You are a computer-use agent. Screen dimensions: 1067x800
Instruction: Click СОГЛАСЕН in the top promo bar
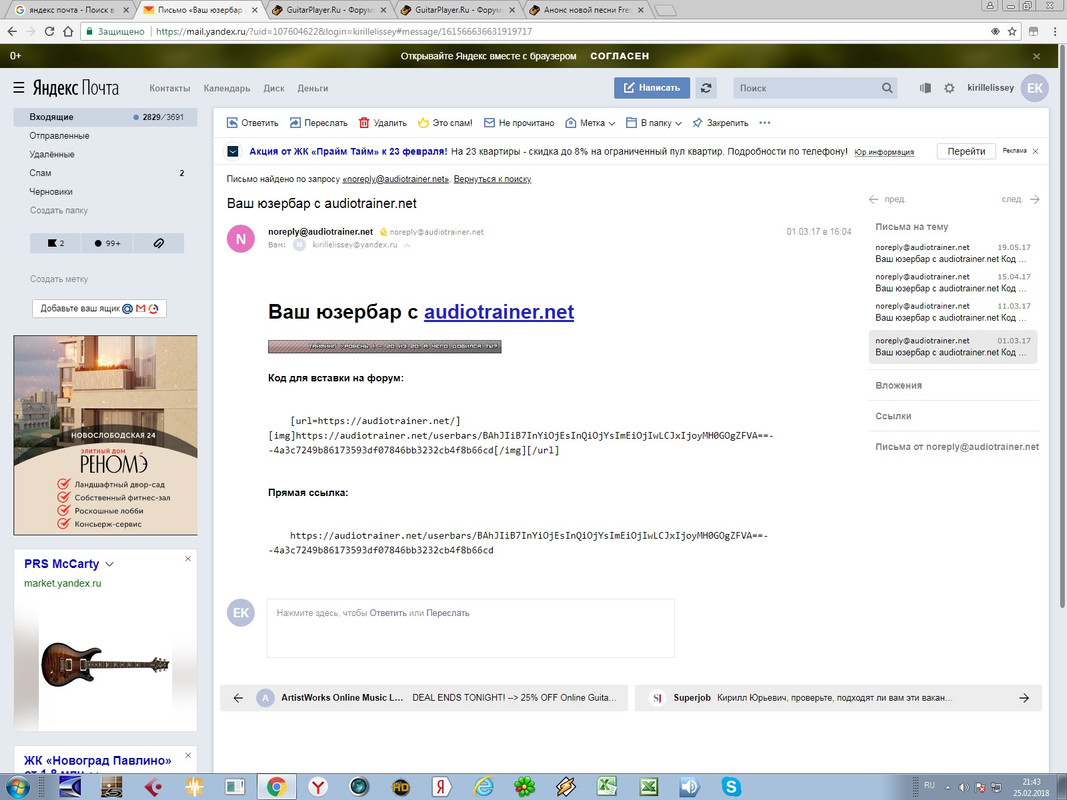click(x=619, y=56)
